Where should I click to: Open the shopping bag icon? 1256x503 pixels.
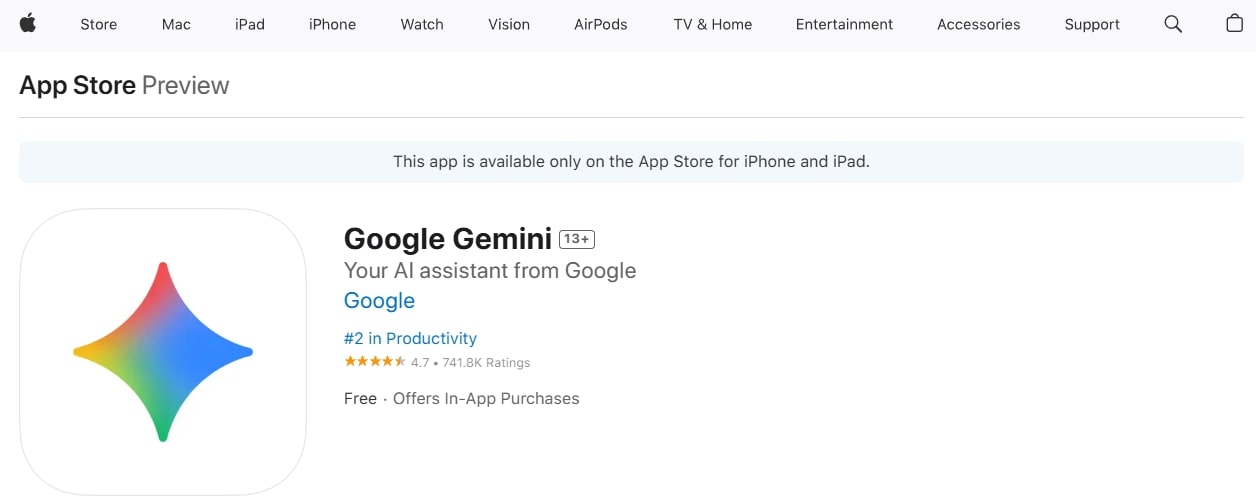(x=1235, y=24)
